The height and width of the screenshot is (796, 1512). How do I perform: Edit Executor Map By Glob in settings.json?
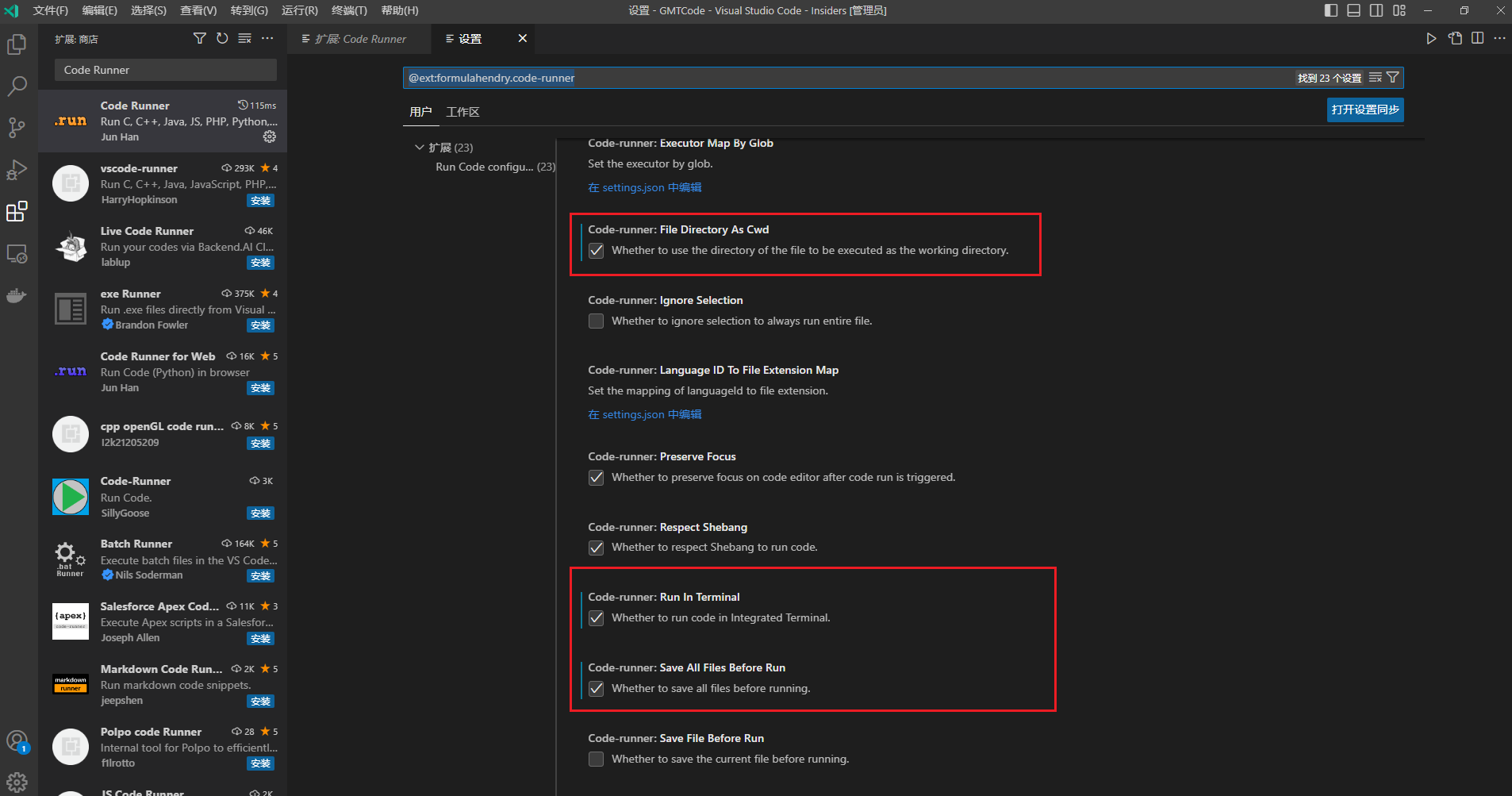645,187
